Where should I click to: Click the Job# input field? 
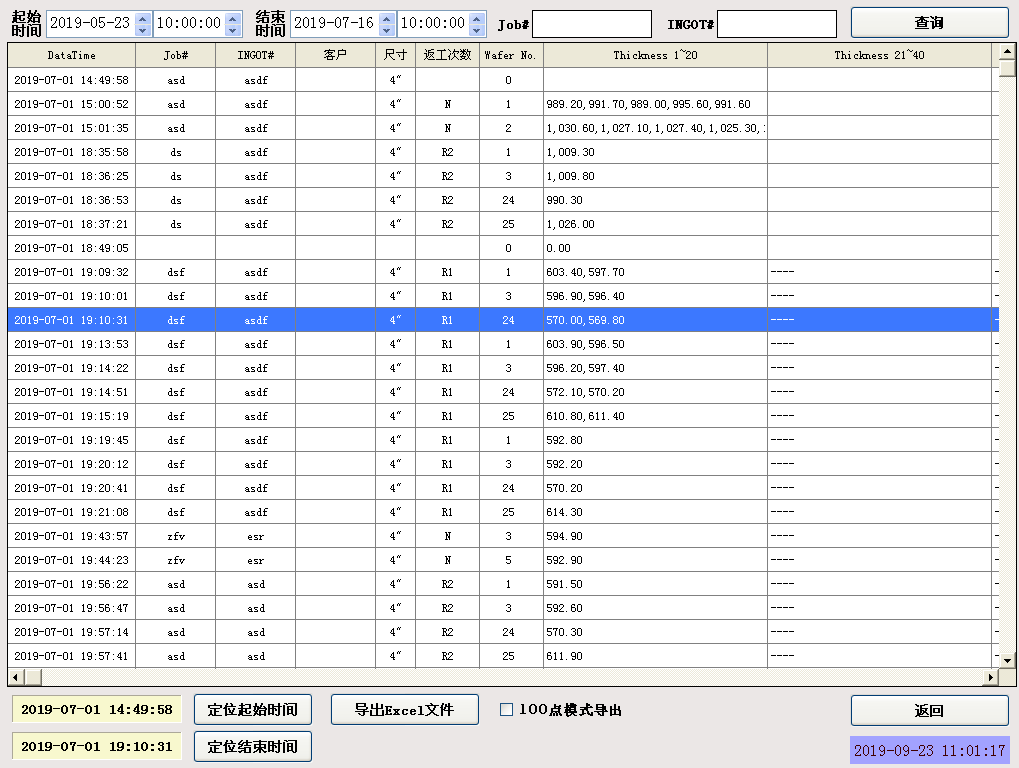591,24
